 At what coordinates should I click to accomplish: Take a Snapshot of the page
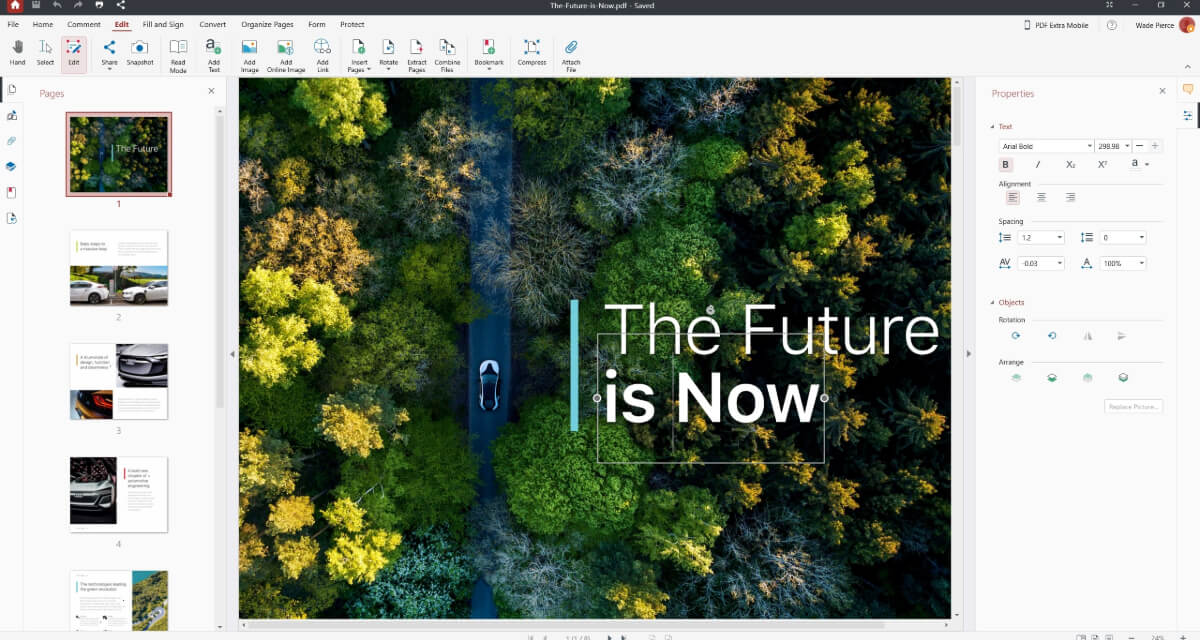coord(140,52)
